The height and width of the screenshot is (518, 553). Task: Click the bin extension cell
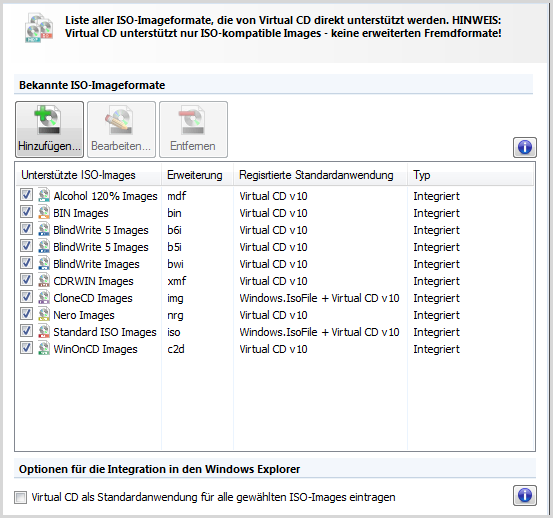tap(174, 213)
